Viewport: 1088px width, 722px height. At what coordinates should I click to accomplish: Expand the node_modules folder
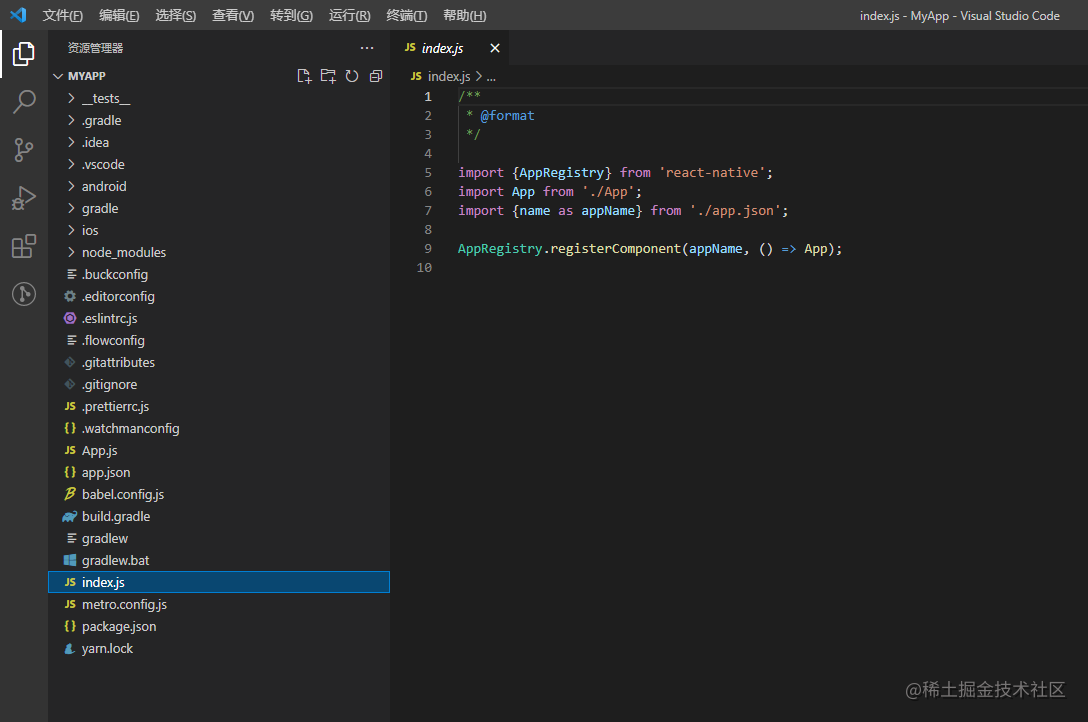click(x=124, y=252)
